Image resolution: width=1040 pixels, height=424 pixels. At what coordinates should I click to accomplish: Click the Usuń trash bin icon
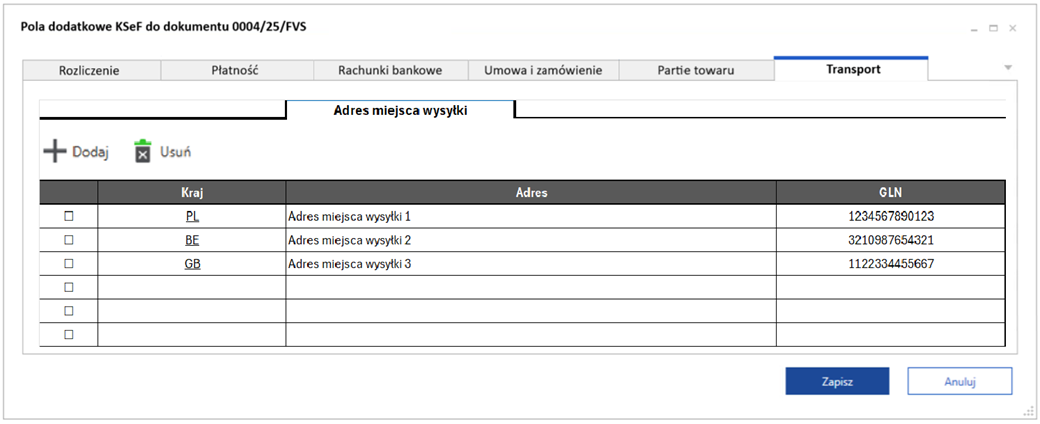coord(143,152)
